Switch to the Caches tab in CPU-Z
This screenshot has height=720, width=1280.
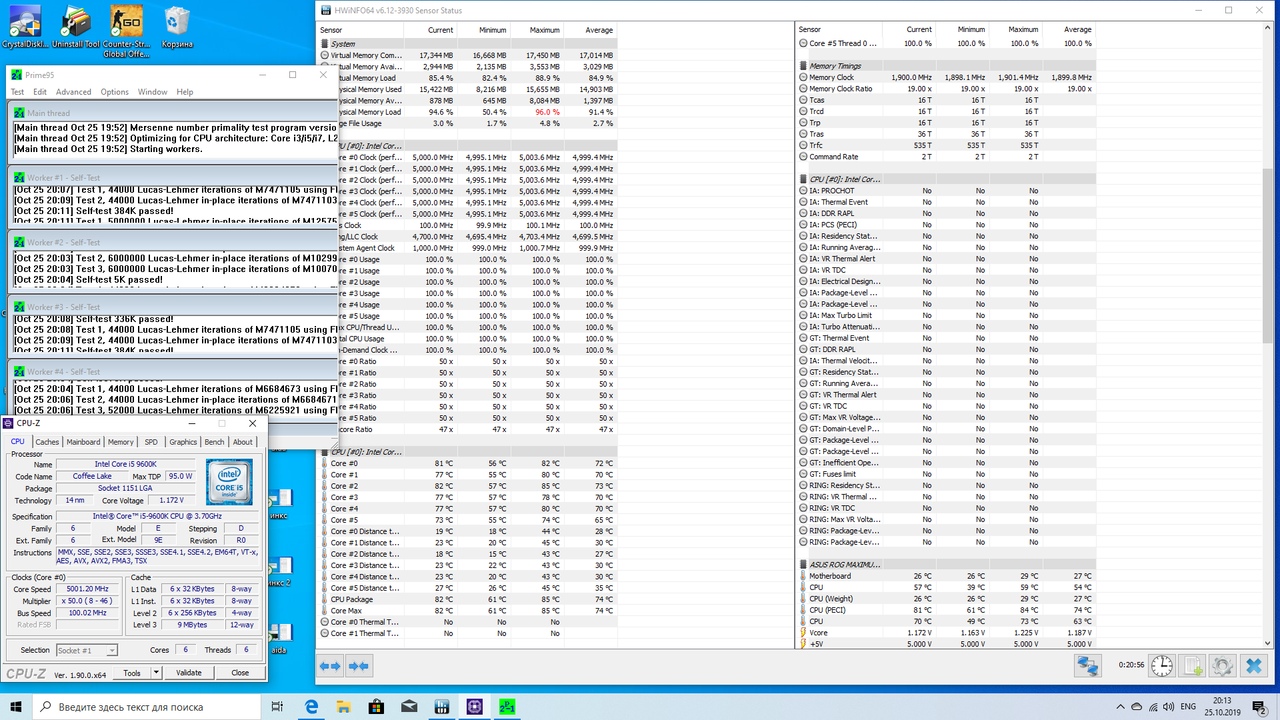[x=47, y=442]
